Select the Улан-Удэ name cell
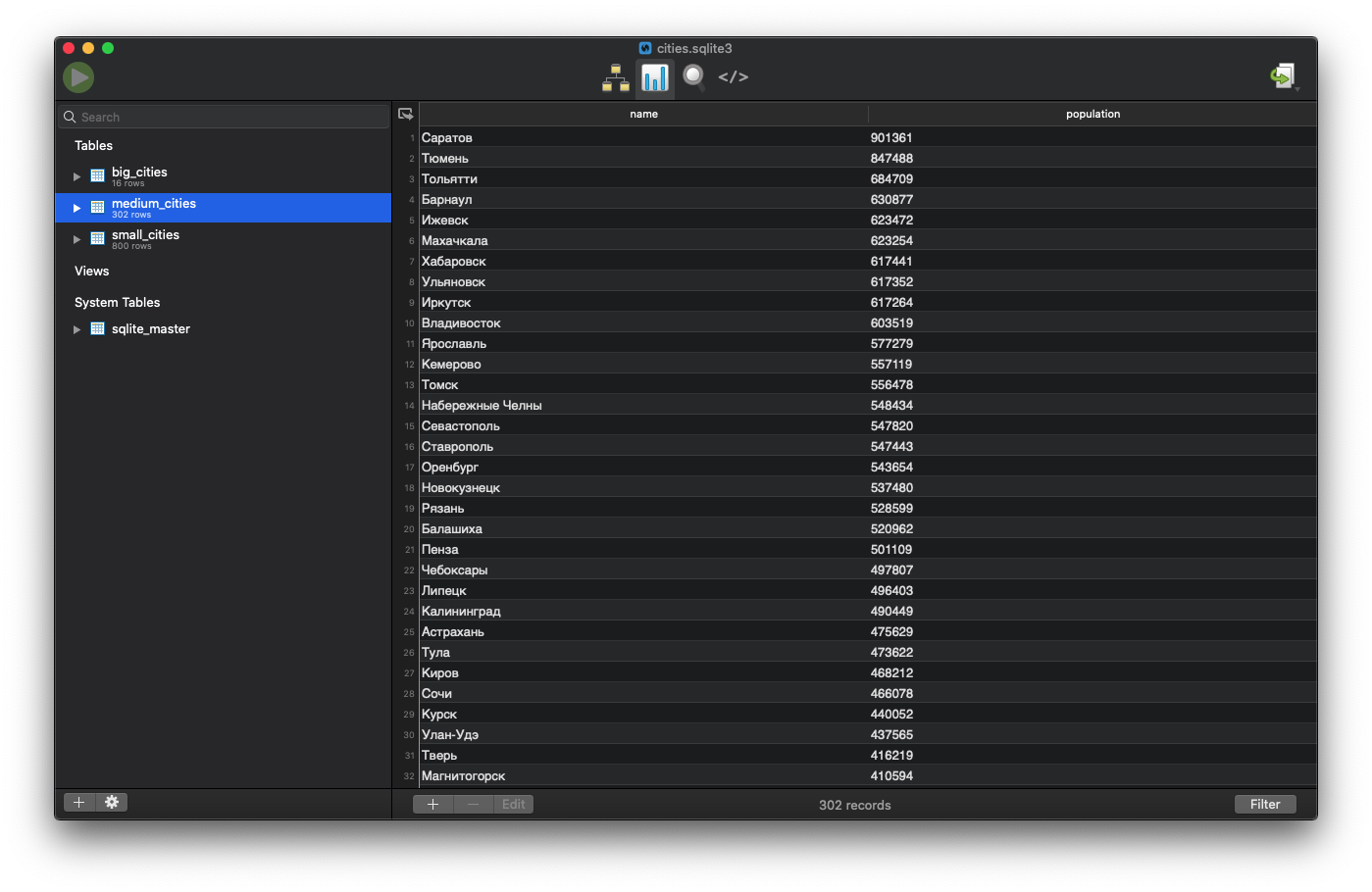 coord(643,734)
